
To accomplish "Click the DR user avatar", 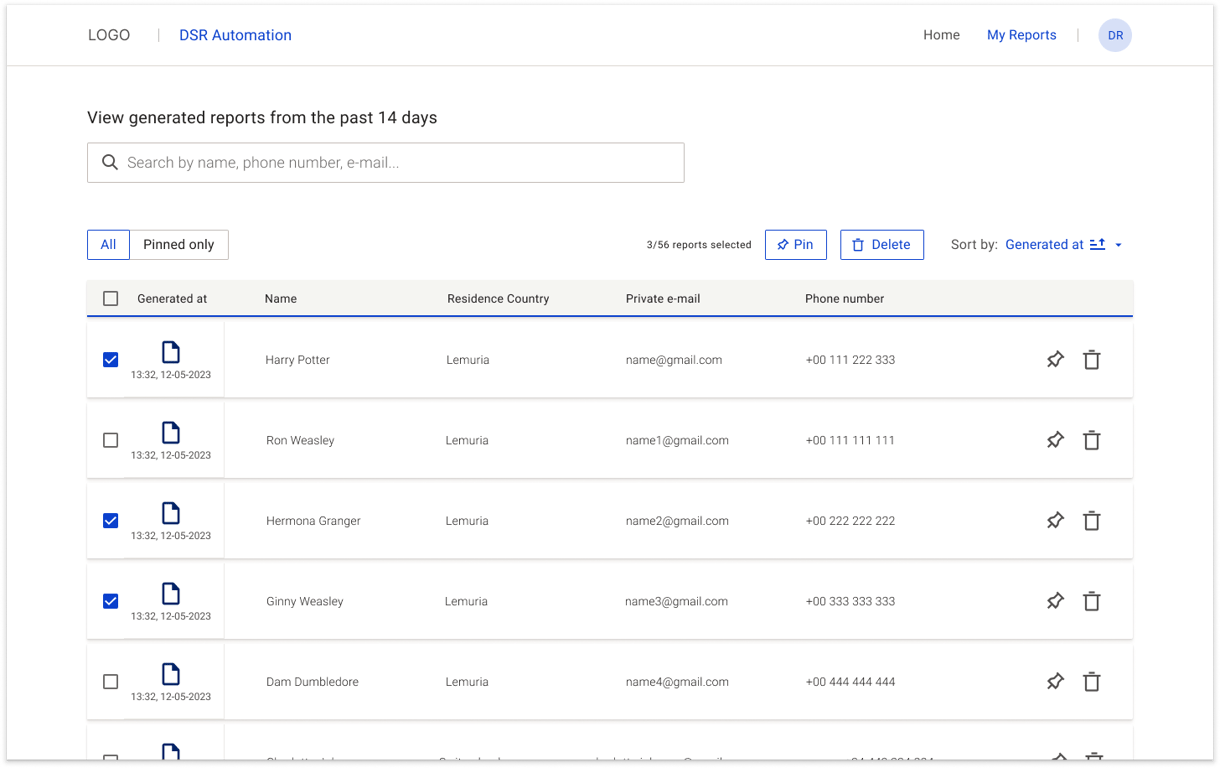I will point(1115,35).
